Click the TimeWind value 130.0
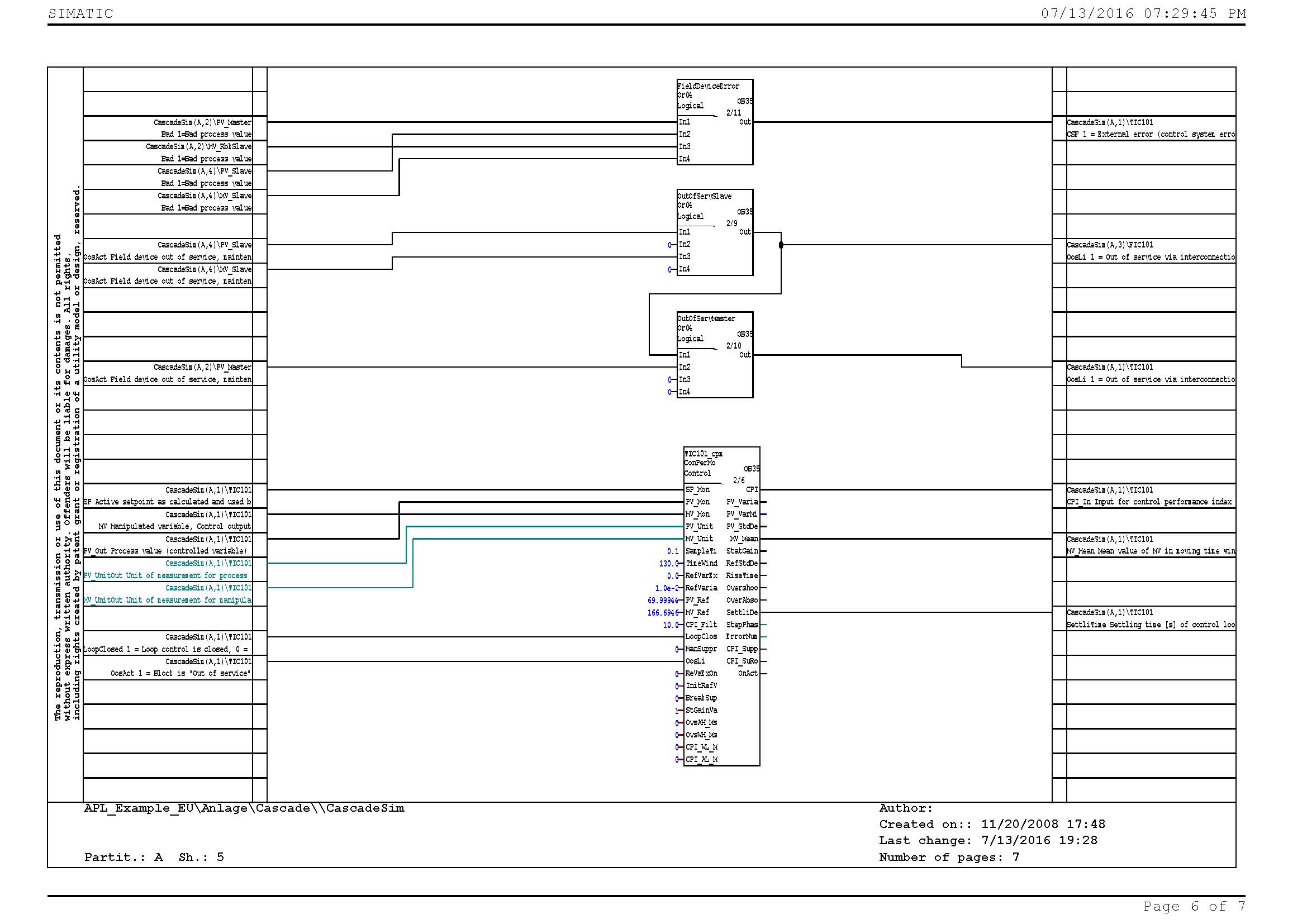 [668, 564]
